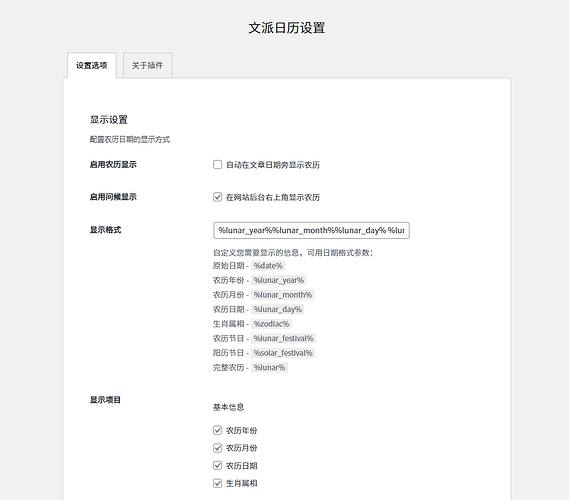Switch to the 设置选项 tab
Image resolution: width=569 pixels, height=500 pixels.
[x=91, y=65]
